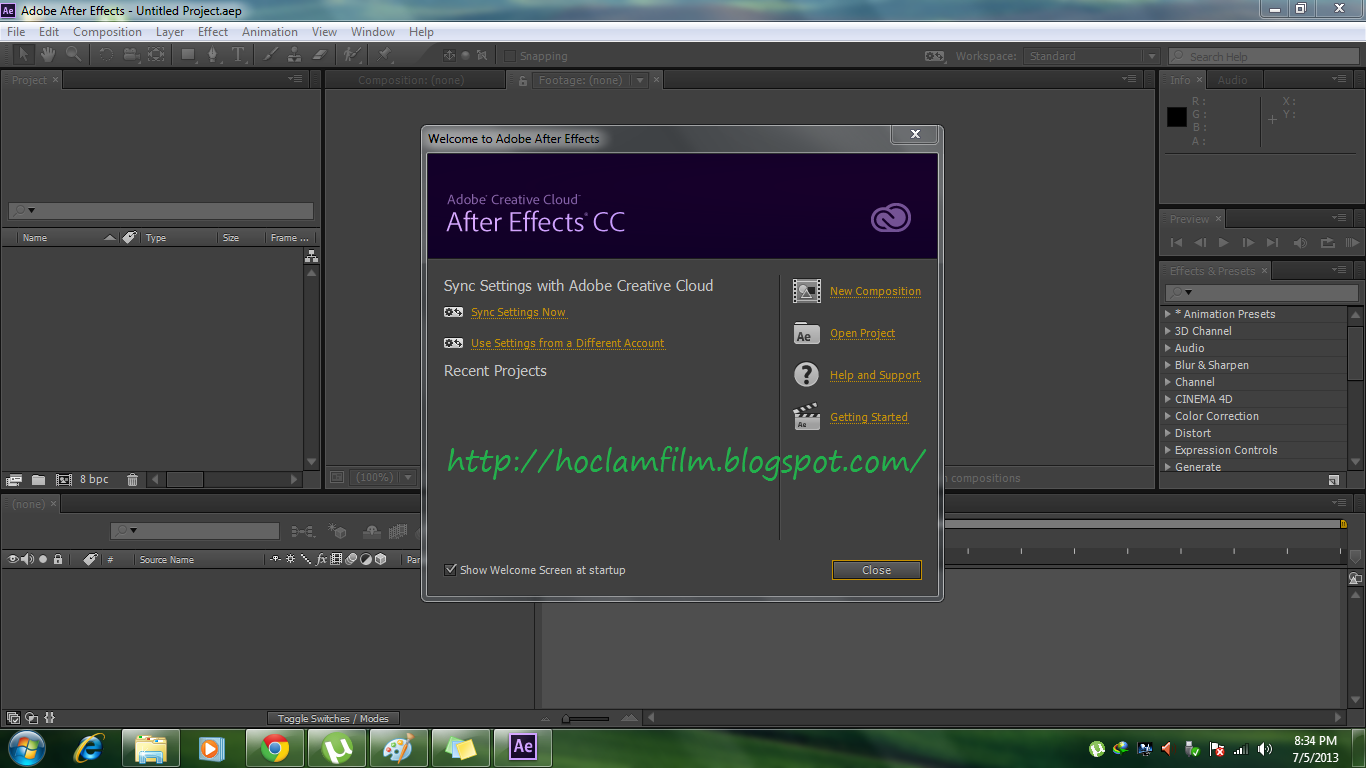Toggle audio speaker column in timeline

(x=27, y=560)
